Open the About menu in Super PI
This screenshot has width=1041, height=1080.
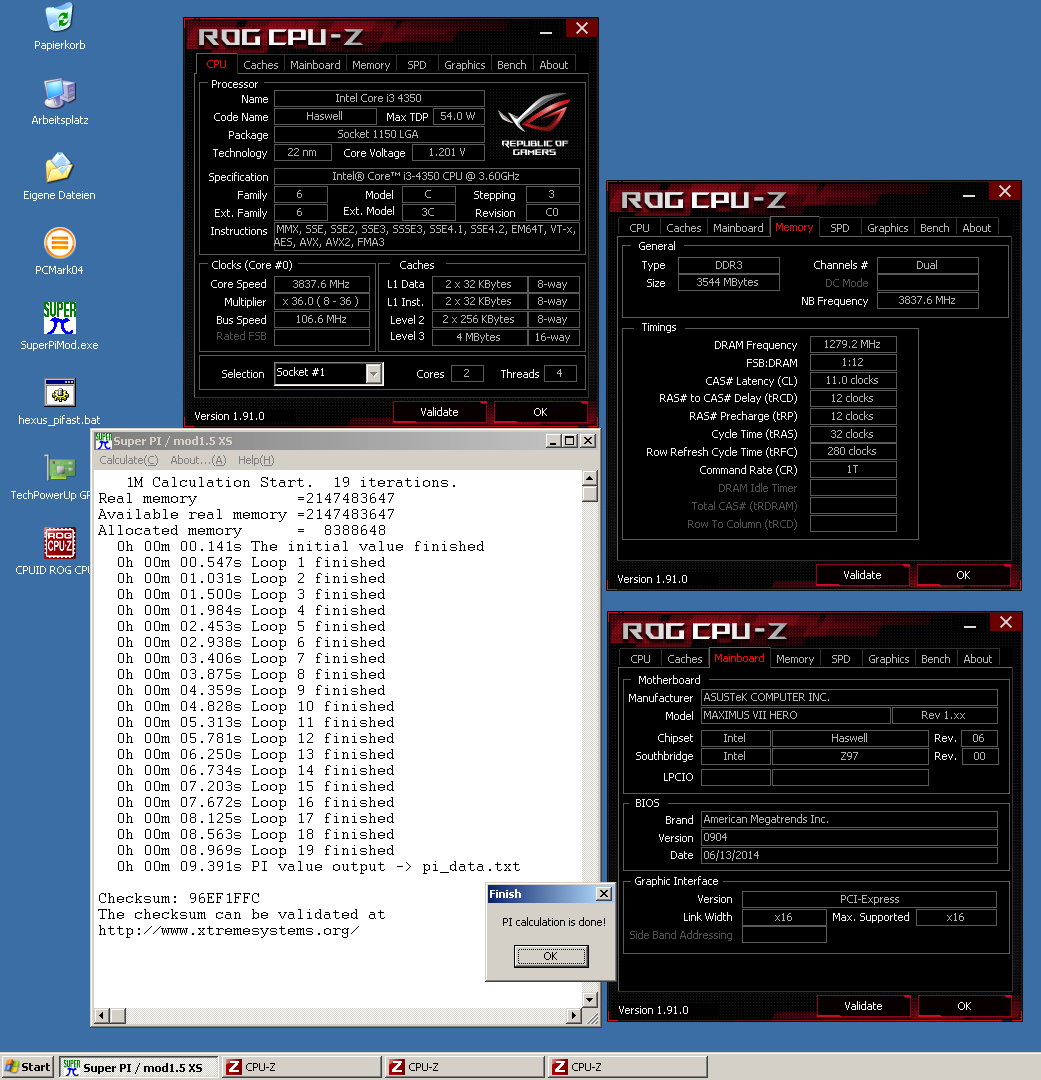click(198, 460)
